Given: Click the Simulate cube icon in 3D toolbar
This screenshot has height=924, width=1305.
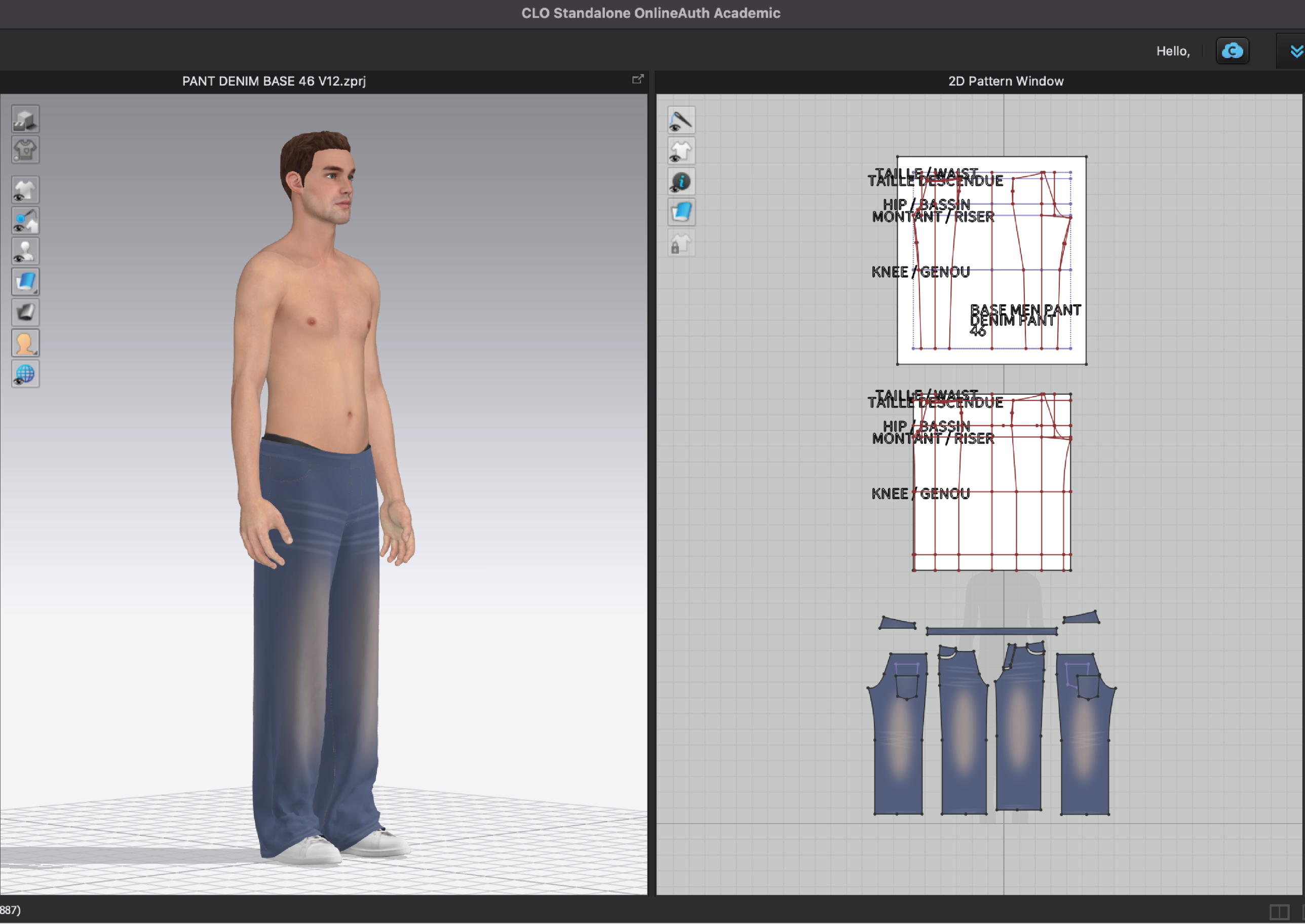Looking at the screenshot, I should tap(25, 120).
